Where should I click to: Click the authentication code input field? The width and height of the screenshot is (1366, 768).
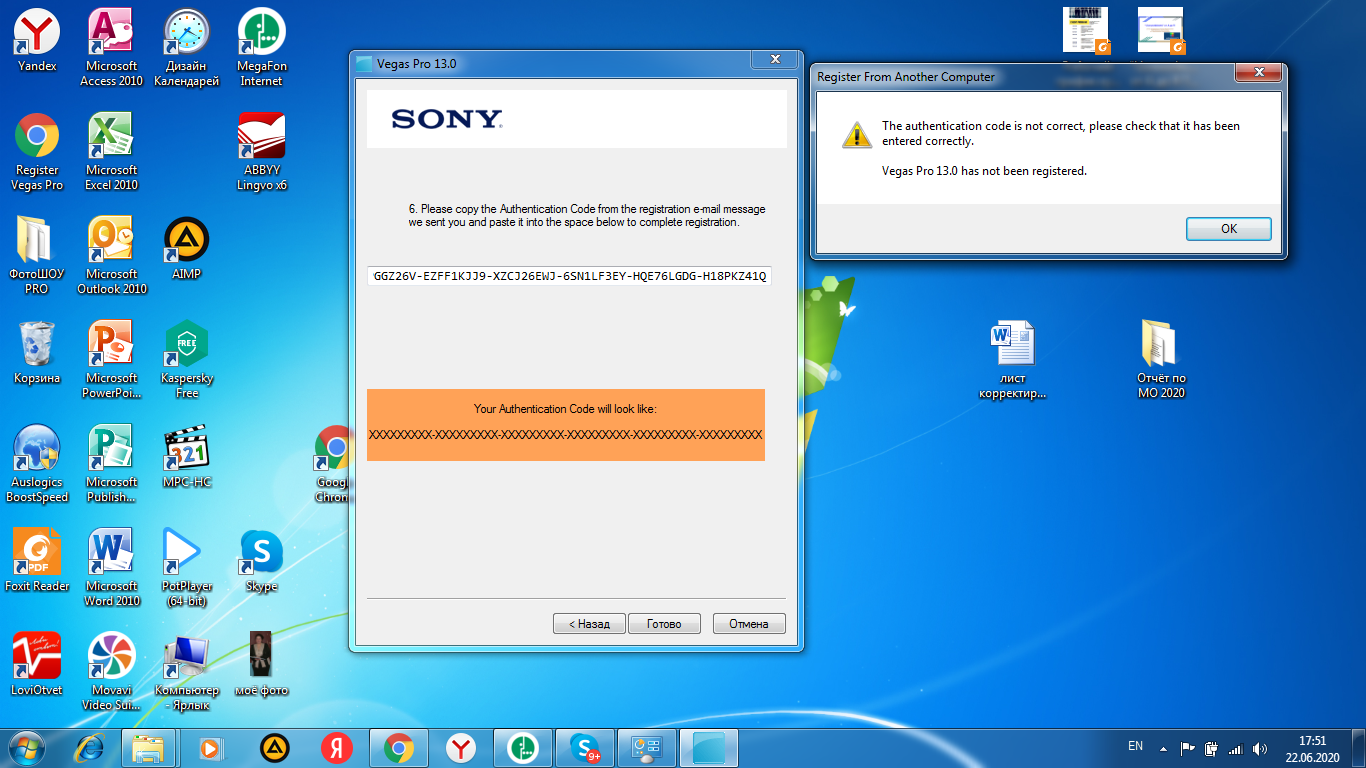click(x=568, y=276)
